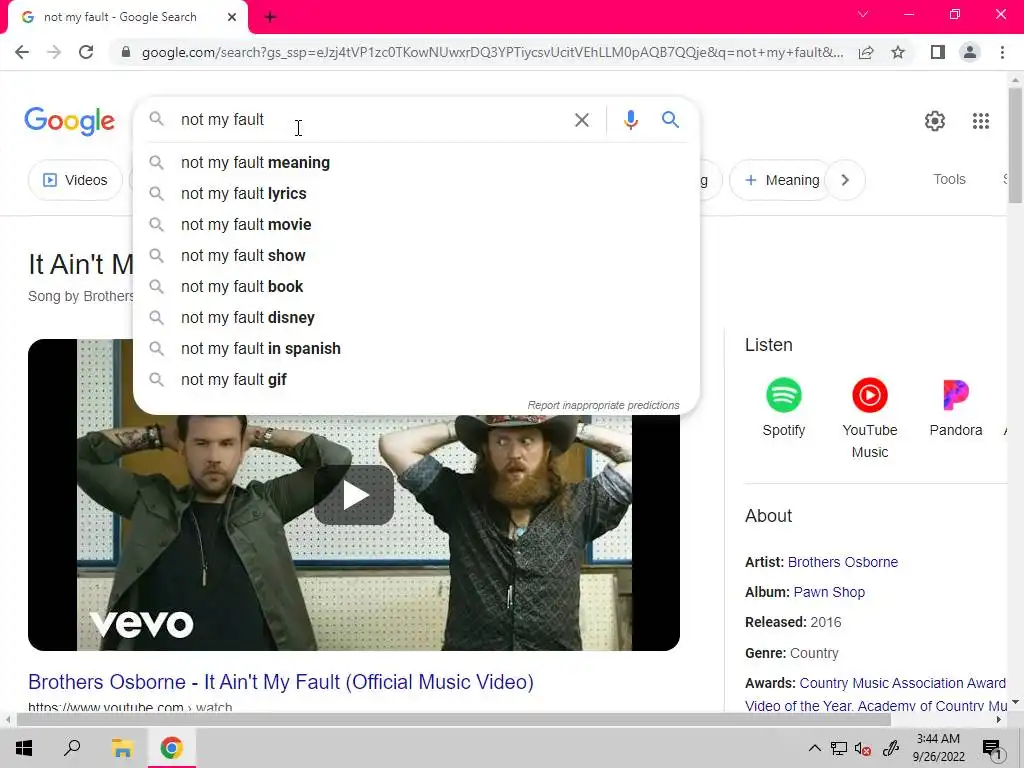This screenshot has height=768, width=1024.
Task: Open File Explorer from taskbar
Action: (122, 748)
